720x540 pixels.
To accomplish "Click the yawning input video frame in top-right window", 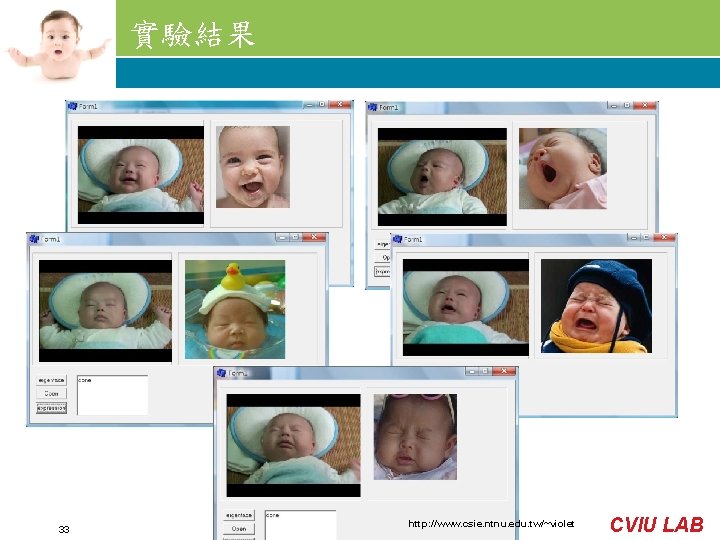I will (x=442, y=177).
